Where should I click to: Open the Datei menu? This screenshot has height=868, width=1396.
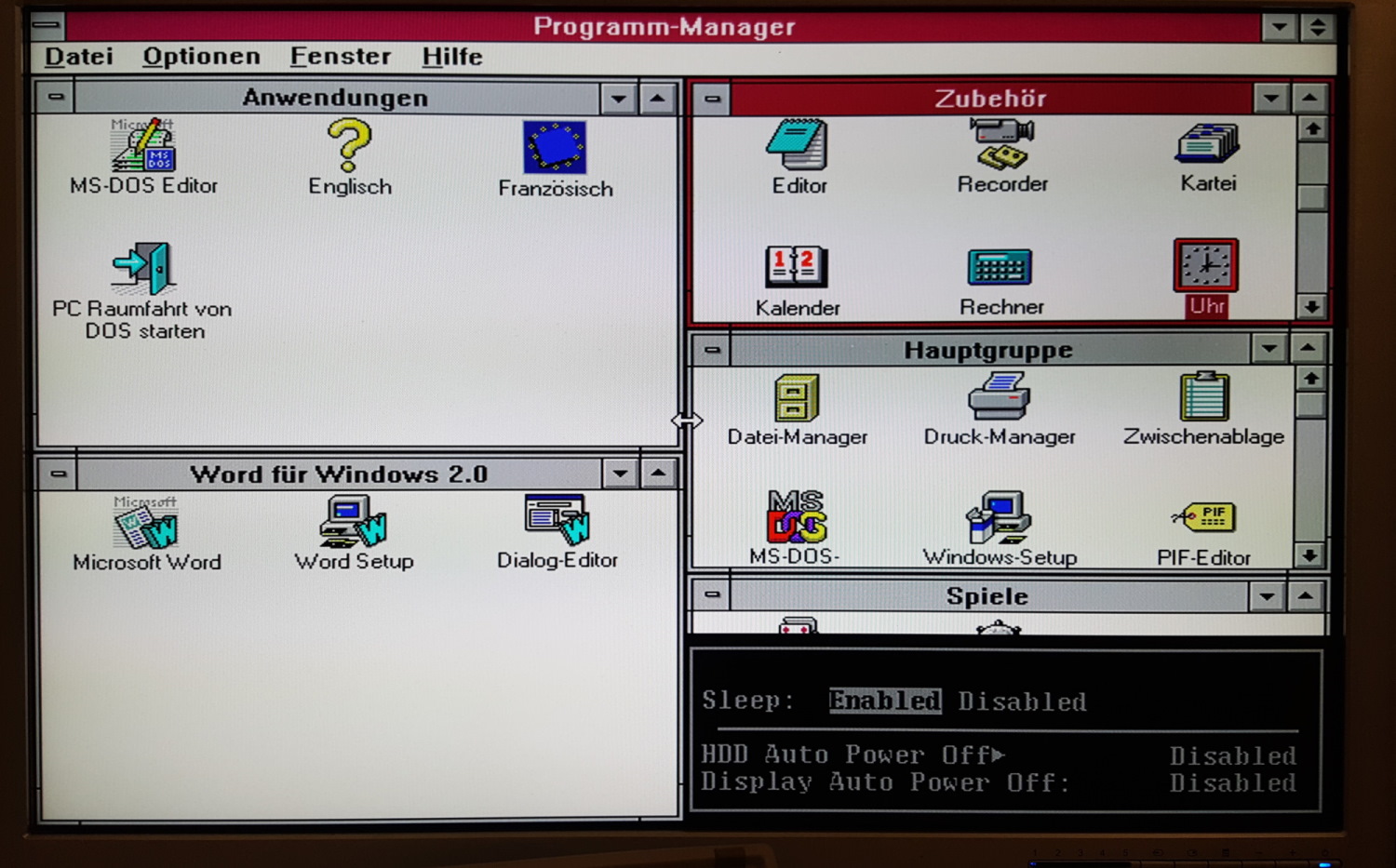click(79, 57)
